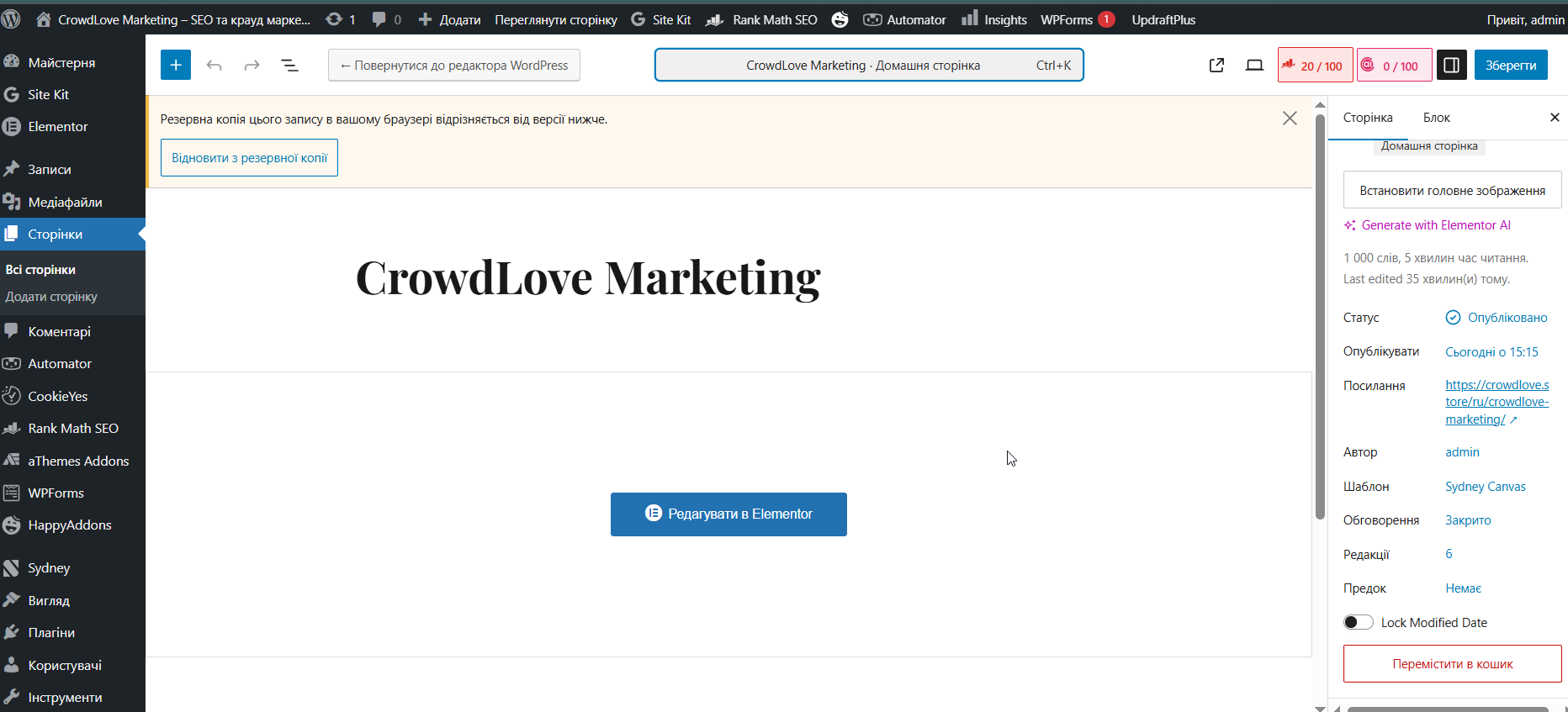Image resolution: width=1568 pixels, height=712 pixels.
Task: Open the device preview options
Action: click(x=1254, y=65)
